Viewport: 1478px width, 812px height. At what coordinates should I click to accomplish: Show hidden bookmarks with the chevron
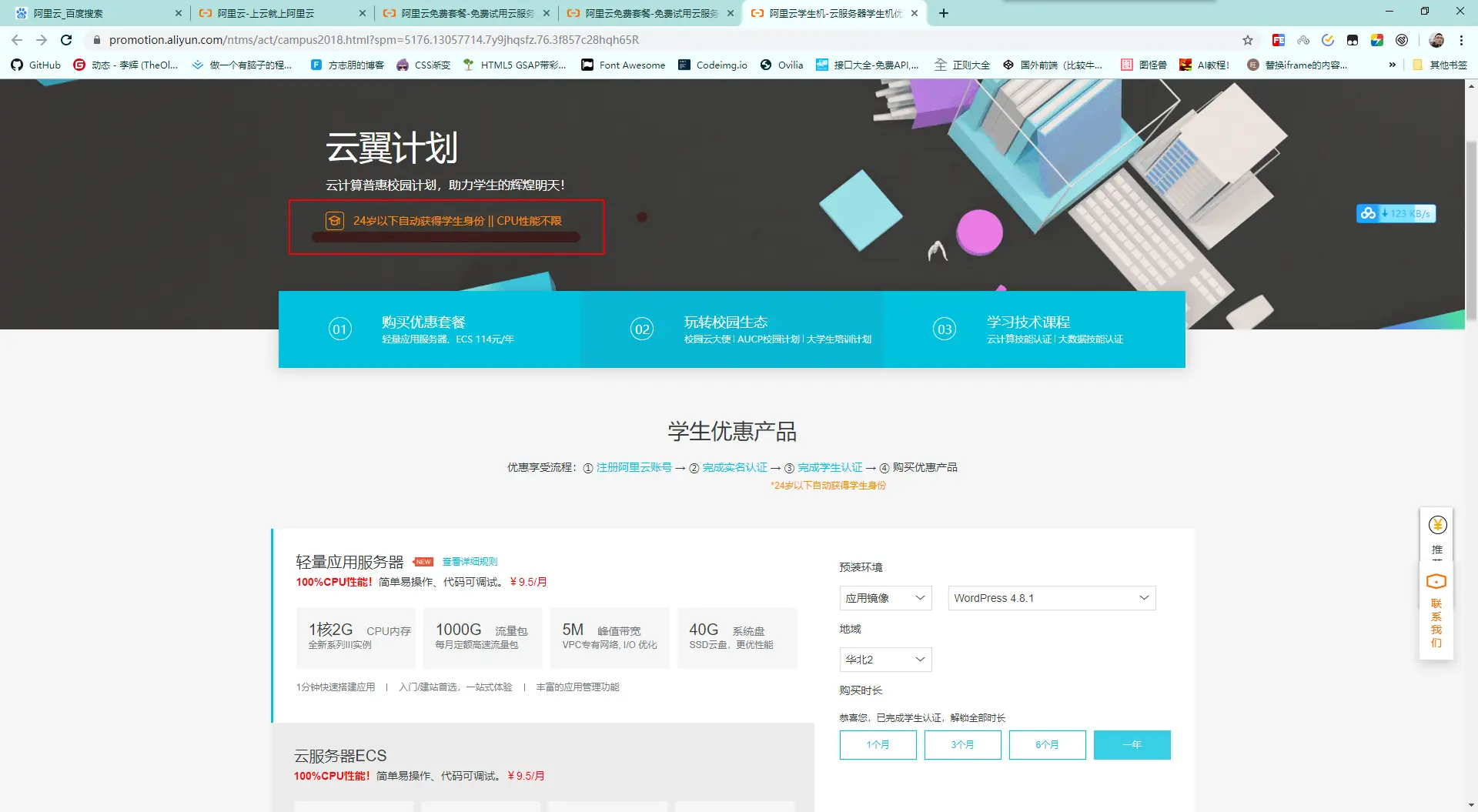pyautogui.click(x=1392, y=65)
